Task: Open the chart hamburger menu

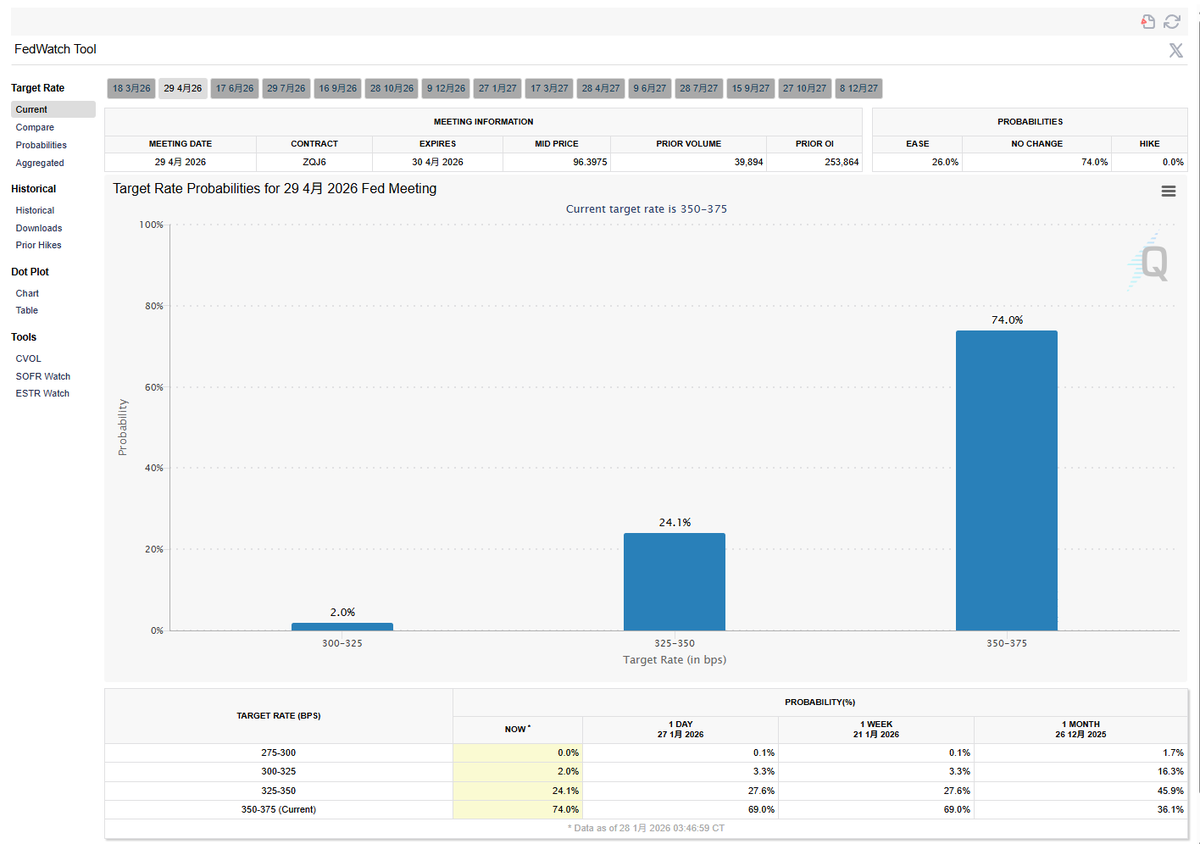Action: pos(1168,191)
